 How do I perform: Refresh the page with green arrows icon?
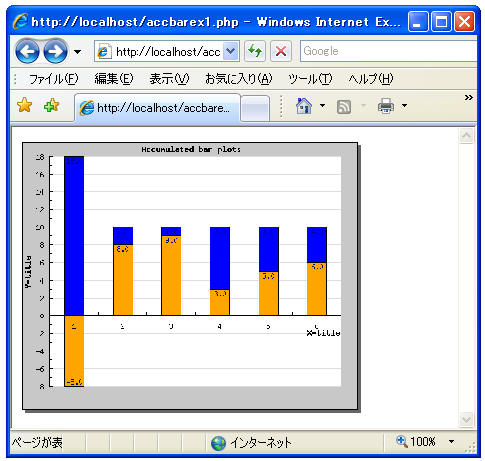click(x=255, y=51)
